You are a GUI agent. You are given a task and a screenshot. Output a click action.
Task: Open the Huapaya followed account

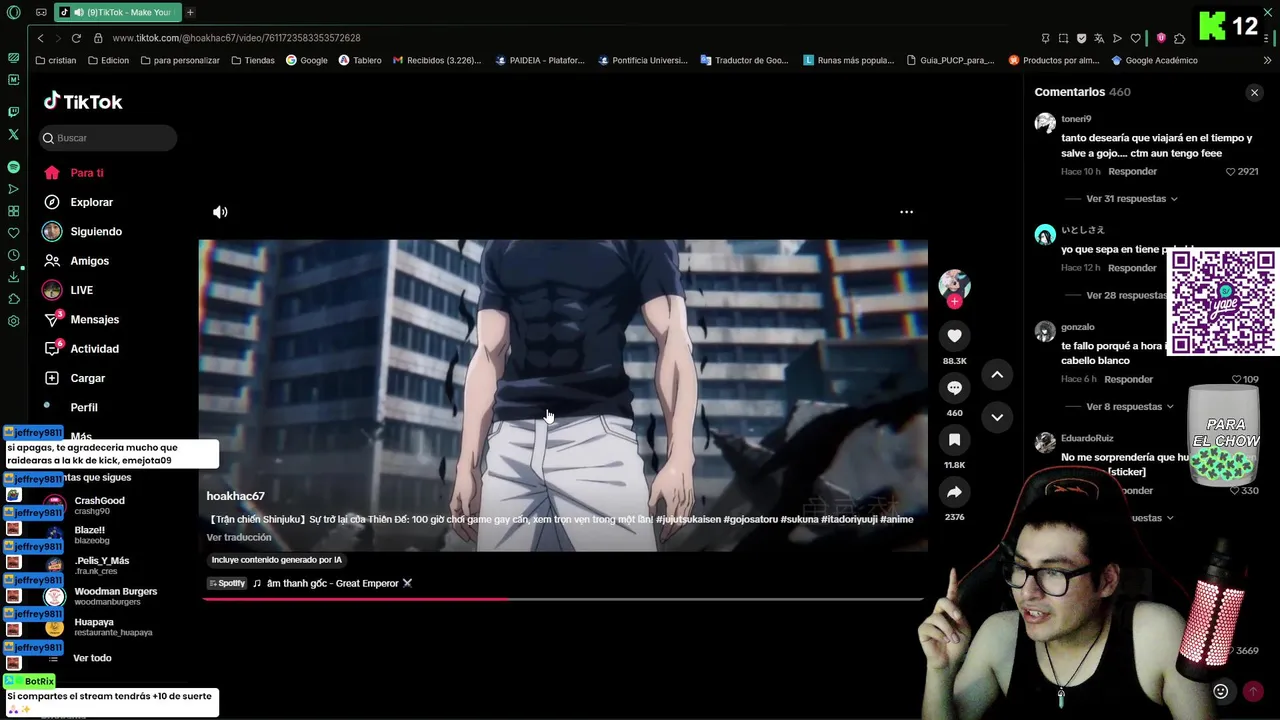(98, 627)
